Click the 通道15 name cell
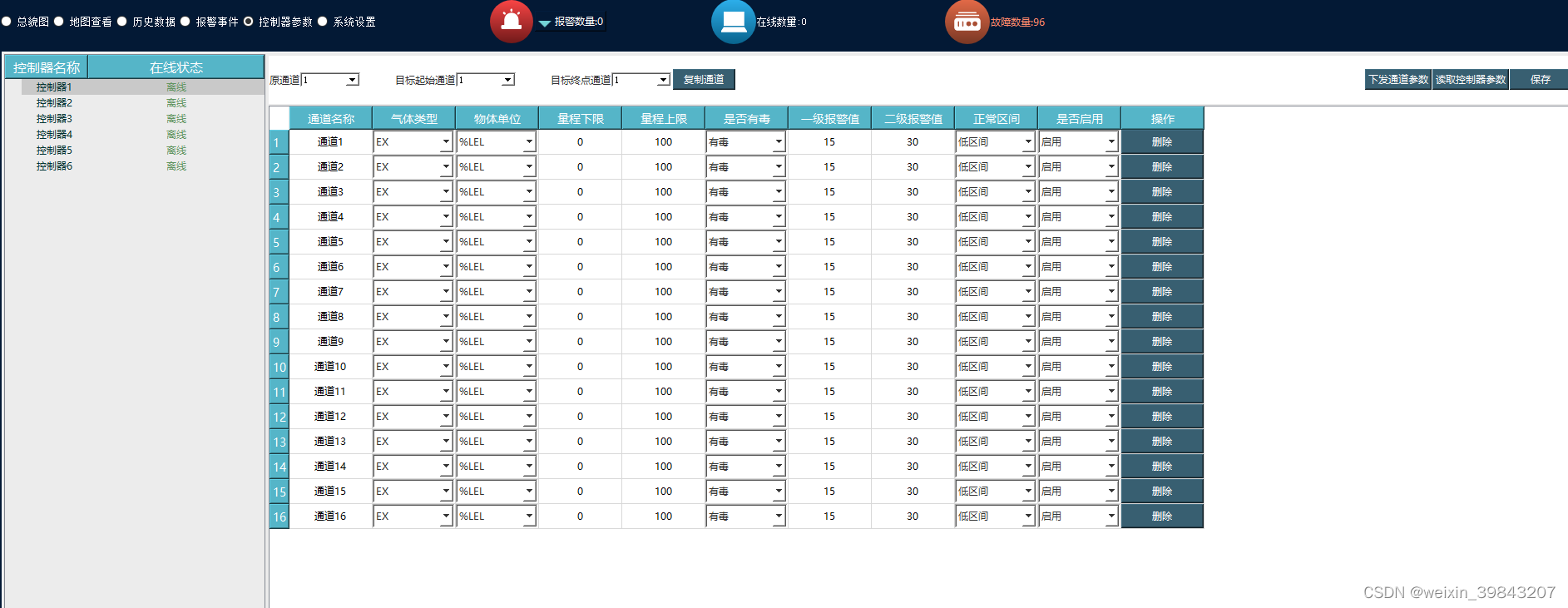This screenshot has width=1568, height=608. 330,492
